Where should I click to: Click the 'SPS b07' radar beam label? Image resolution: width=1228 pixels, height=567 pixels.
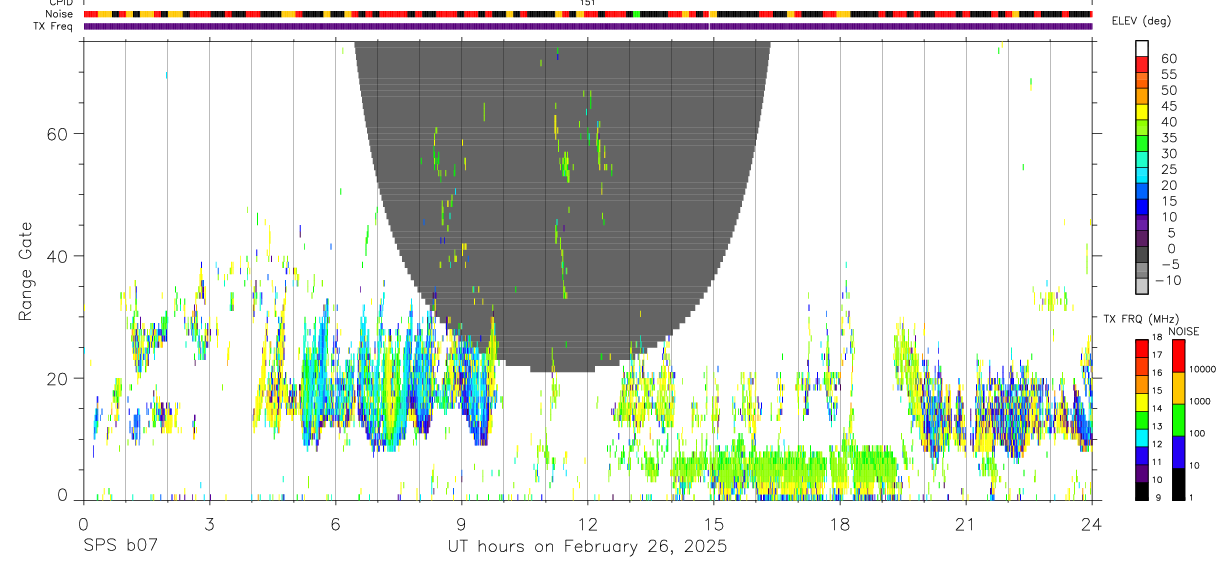pos(119,547)
